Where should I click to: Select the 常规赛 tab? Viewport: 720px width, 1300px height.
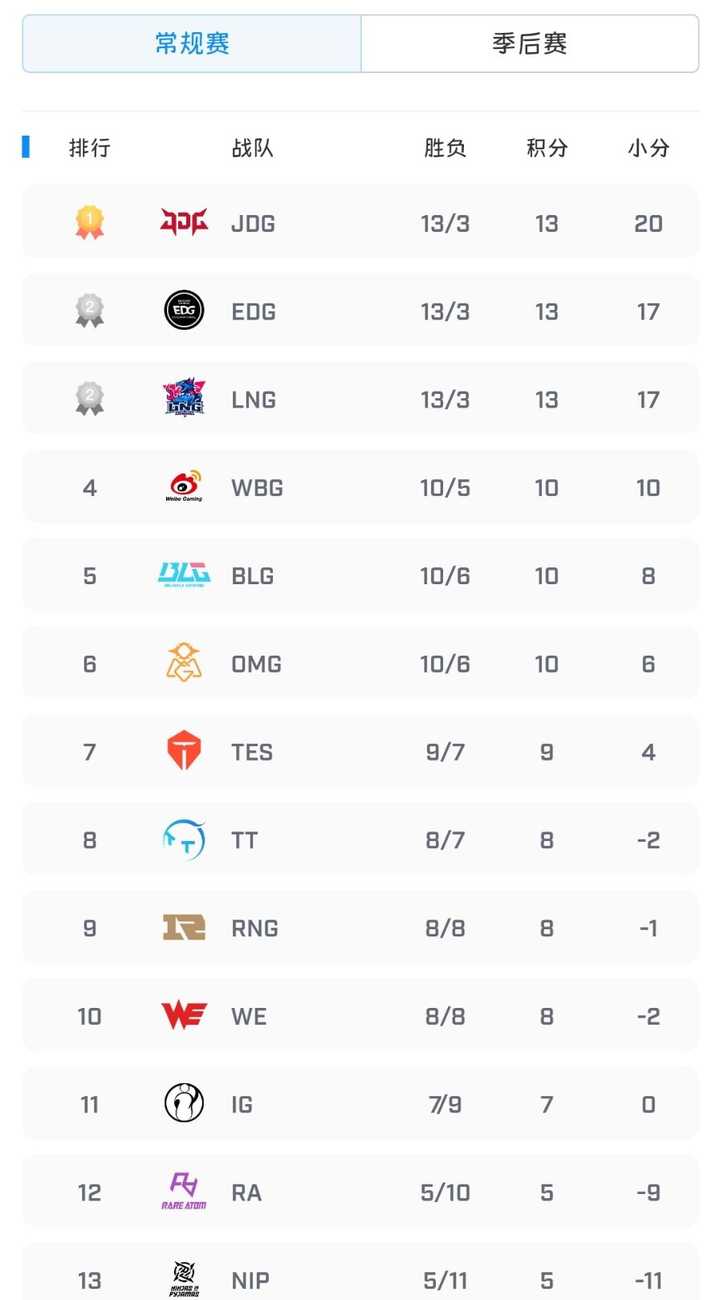[x=192, y=44]
